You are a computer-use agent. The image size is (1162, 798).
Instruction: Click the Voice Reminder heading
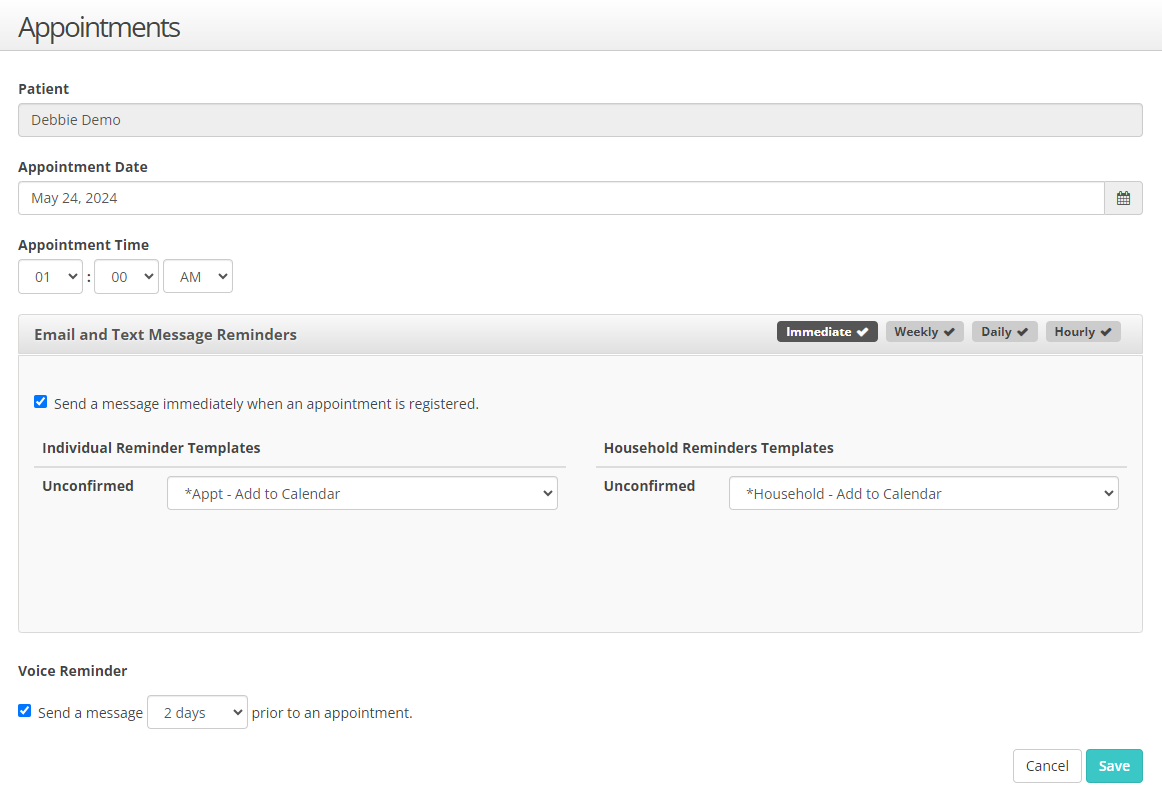tap(73, 671)
